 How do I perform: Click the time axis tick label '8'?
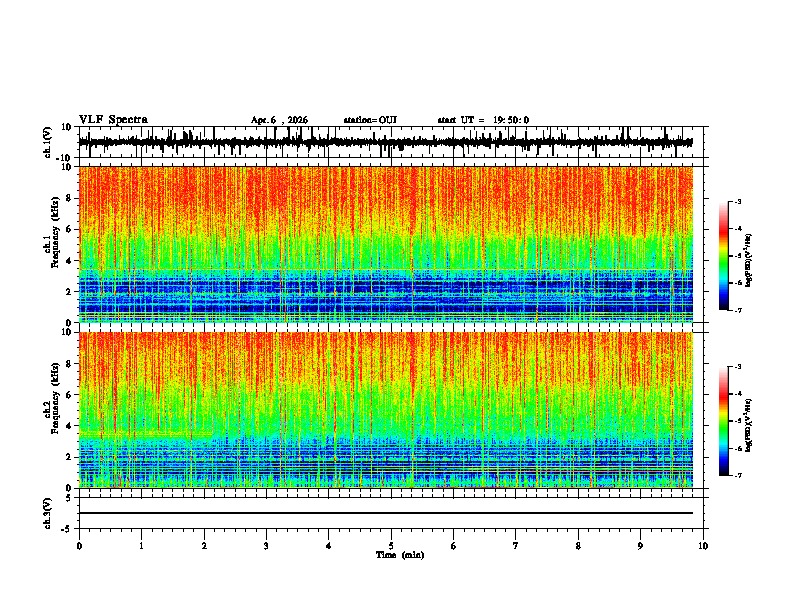coord(578,546)
